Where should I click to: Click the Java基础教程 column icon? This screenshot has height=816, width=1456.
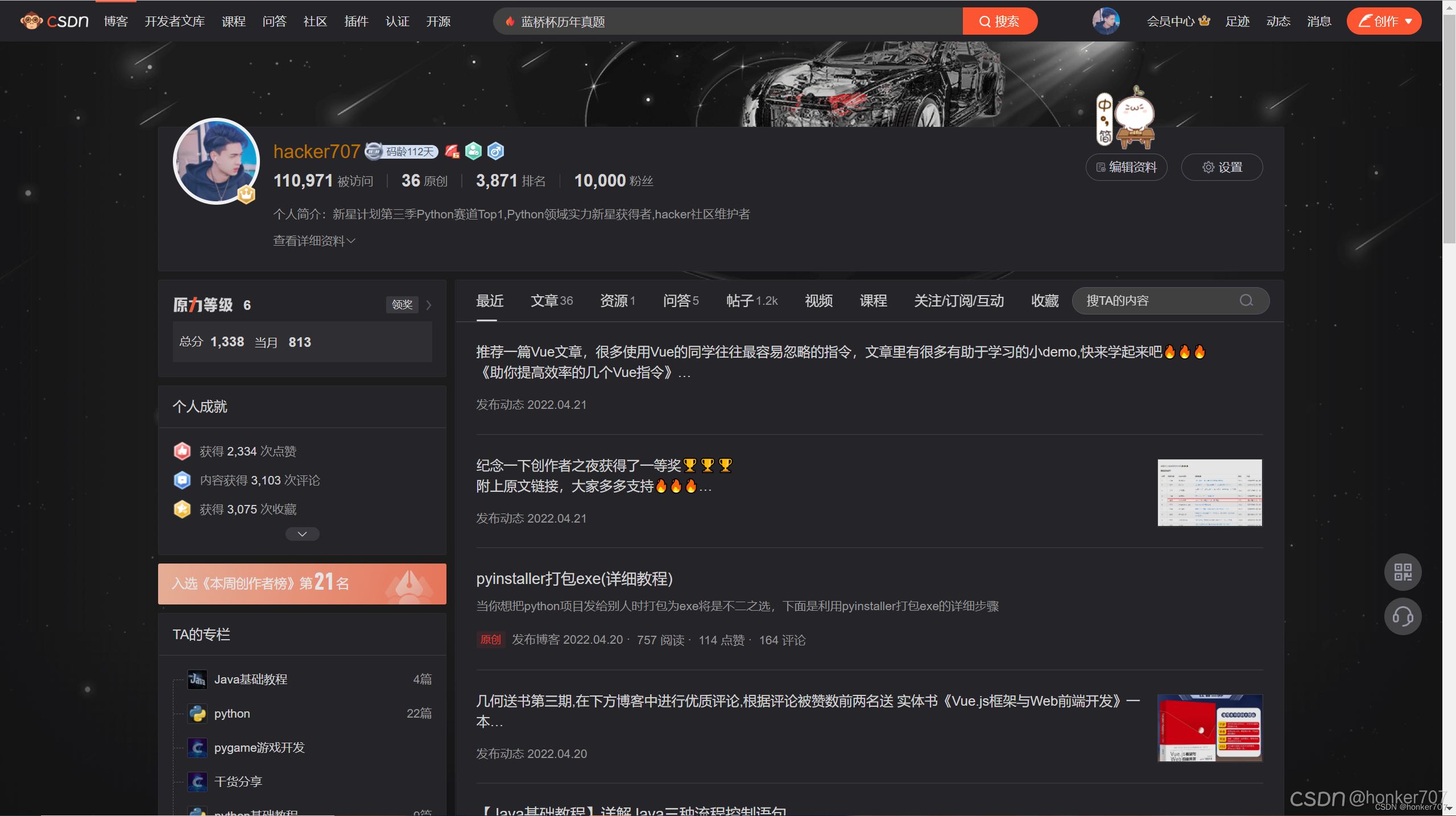[x=197, y=680]
